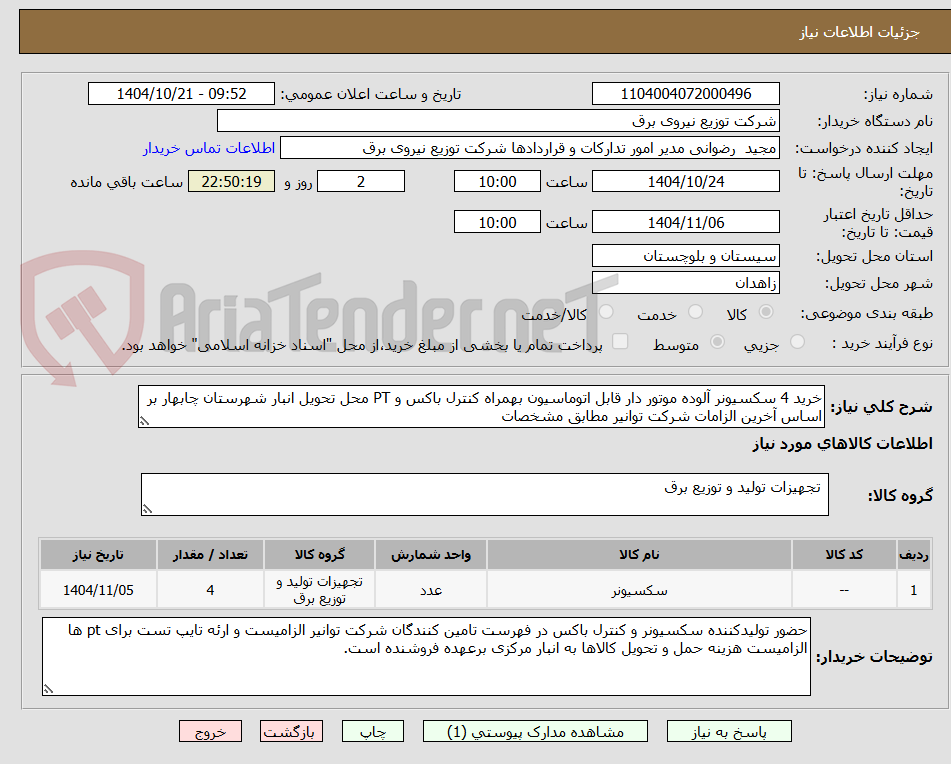The image size is (951, 764).
Task: Click the تاریخ و ساعت اعلان عمومی field
Action: (180, 93)
